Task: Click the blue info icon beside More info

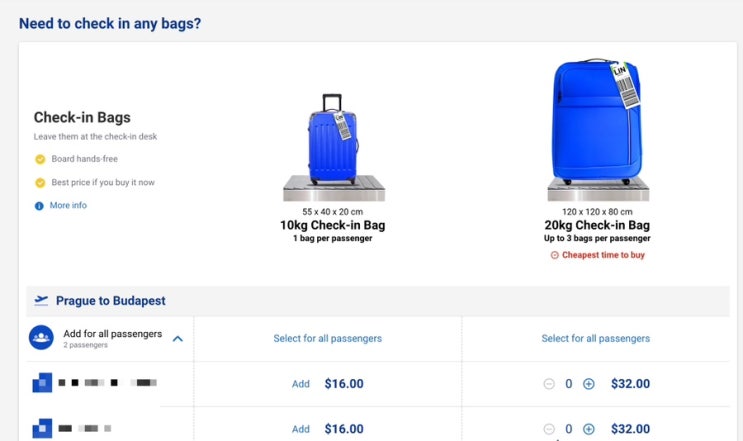Action: pos(39,206)
